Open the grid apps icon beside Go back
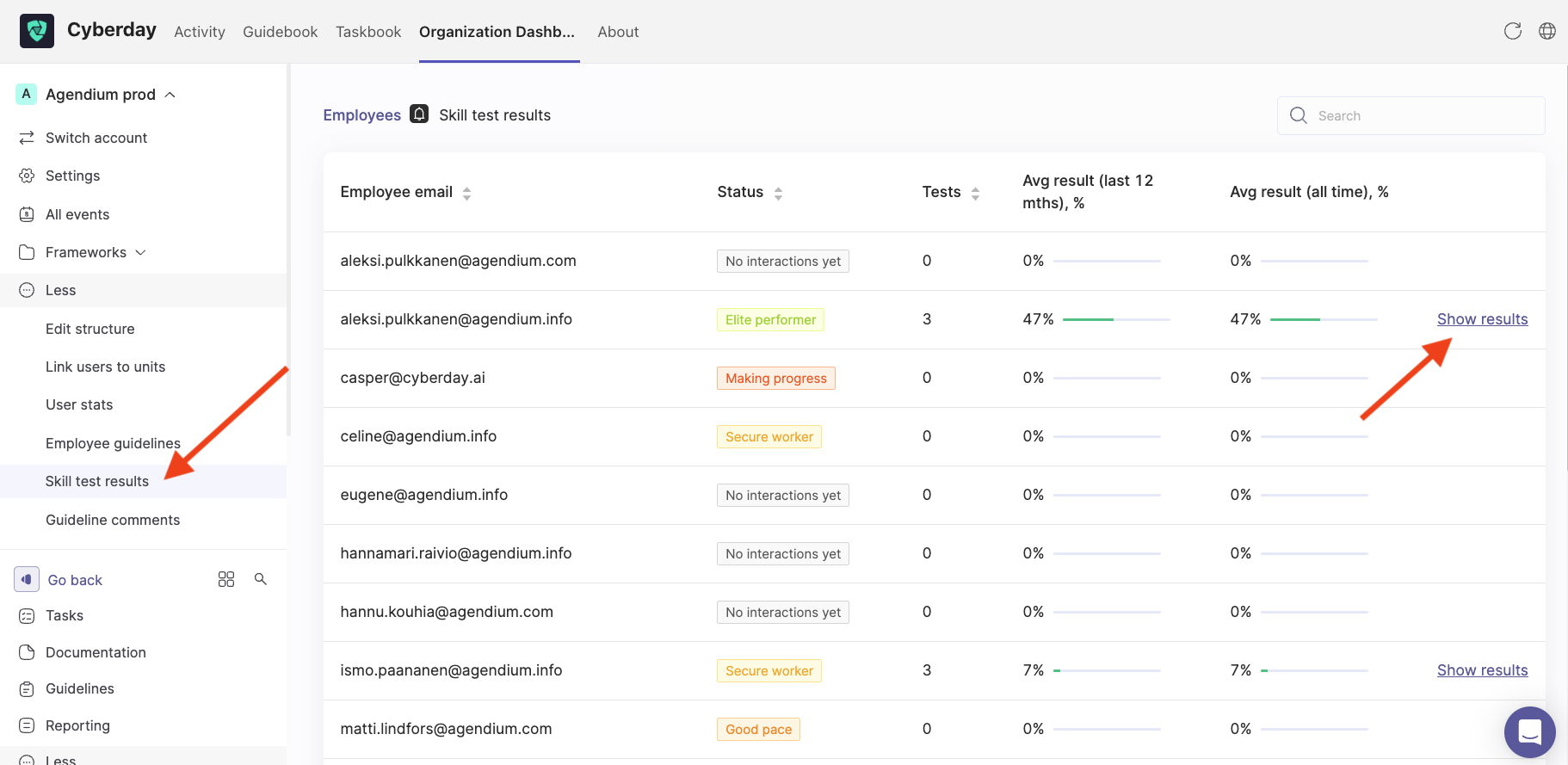Screen dimensions: 1568x765 (x=226, y=579)
